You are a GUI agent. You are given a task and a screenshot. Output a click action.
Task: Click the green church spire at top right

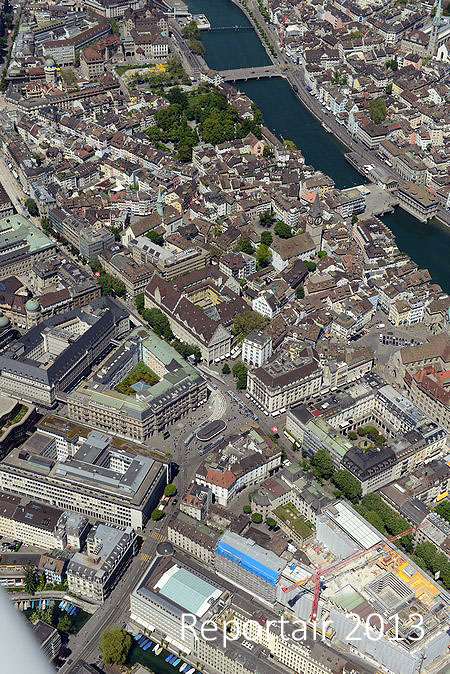[437, 13]
